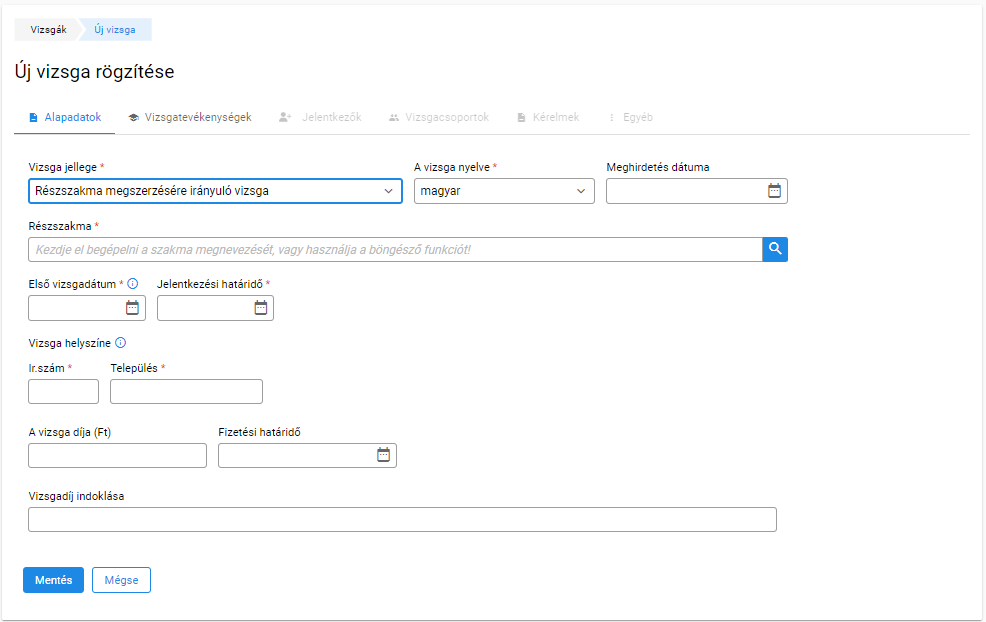Navigate to Vizsgák breadcrumb link
986x622 pixels.
pyautogui.click(x=48, y=30)
